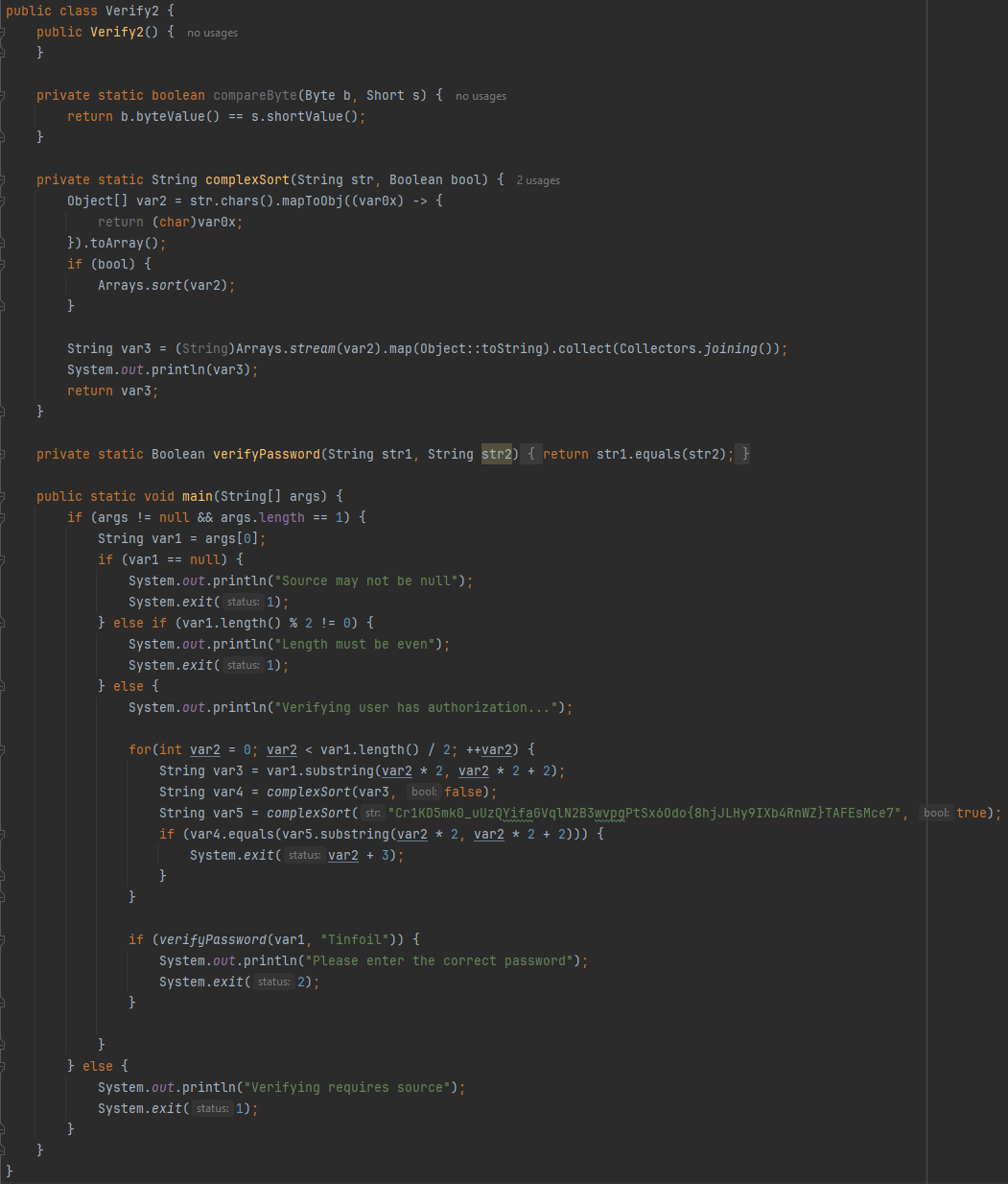Click args.length in the if condition
This screenshot has height=1184, width=1008.
(263, 517)
